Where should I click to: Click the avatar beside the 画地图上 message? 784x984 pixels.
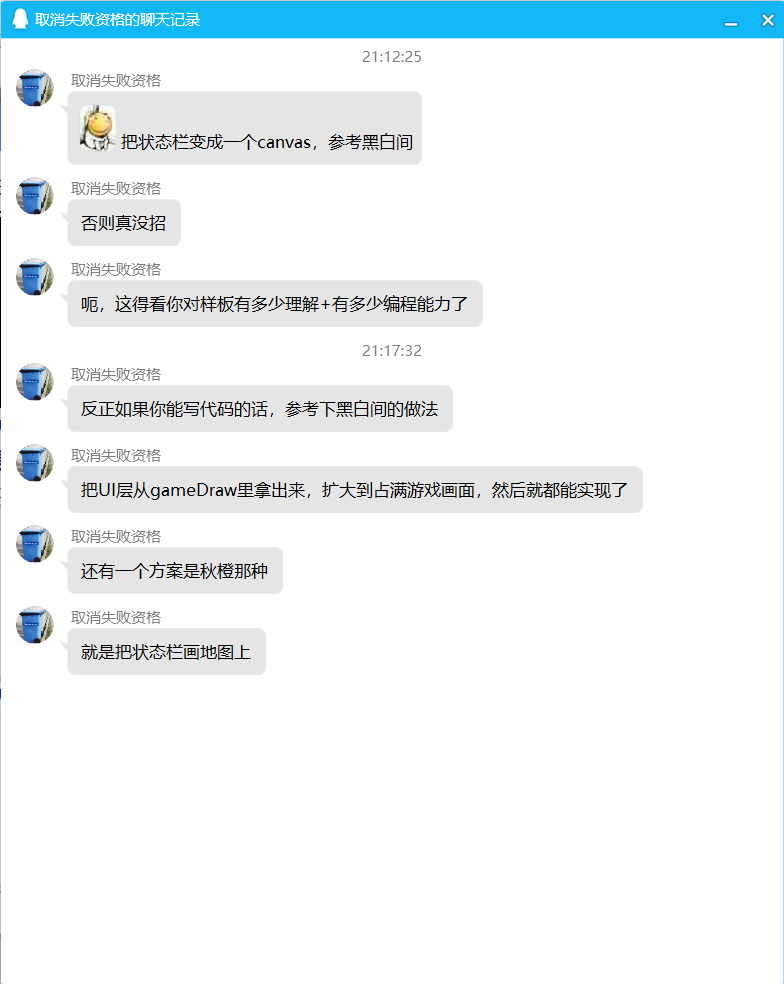35,624
